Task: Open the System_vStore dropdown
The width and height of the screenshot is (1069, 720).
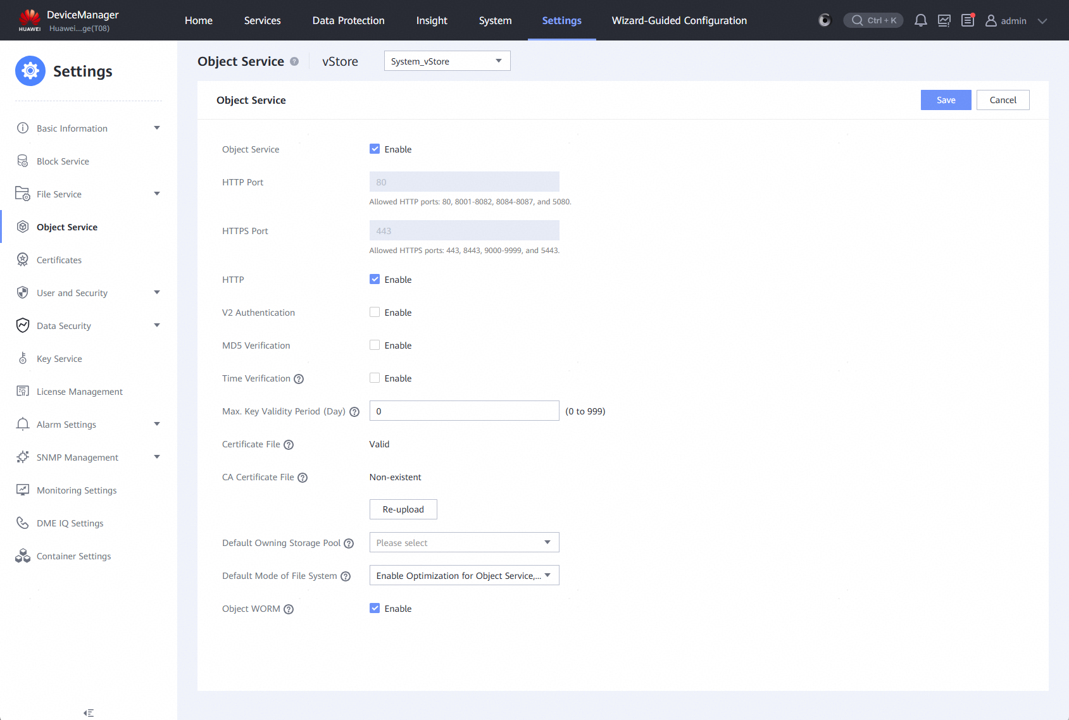Action: pyautogui.click(x=447, y=61)
